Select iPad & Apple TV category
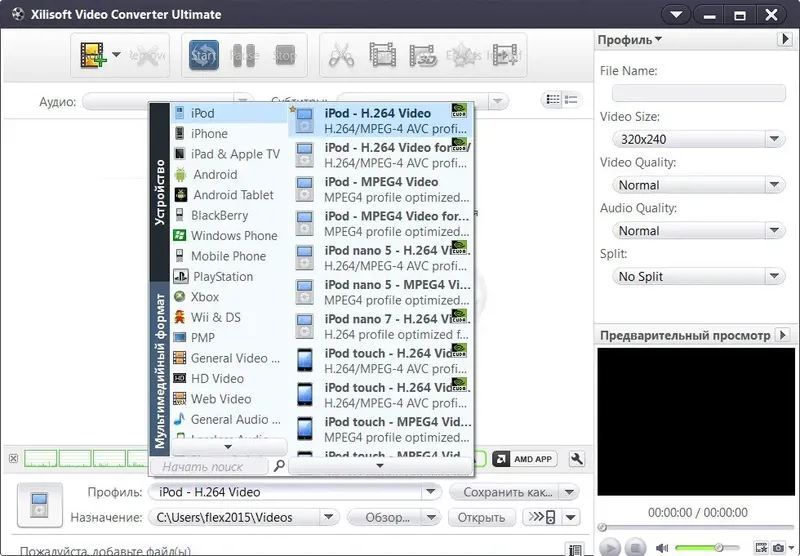 point(229,154)
